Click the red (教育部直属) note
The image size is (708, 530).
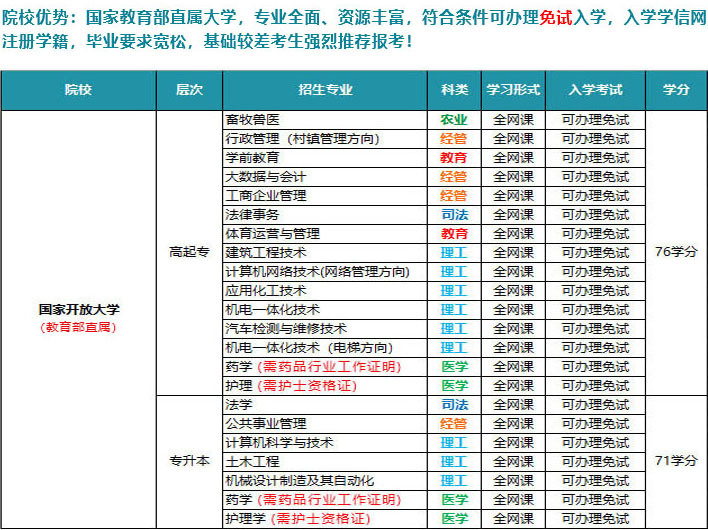point(79,327)
